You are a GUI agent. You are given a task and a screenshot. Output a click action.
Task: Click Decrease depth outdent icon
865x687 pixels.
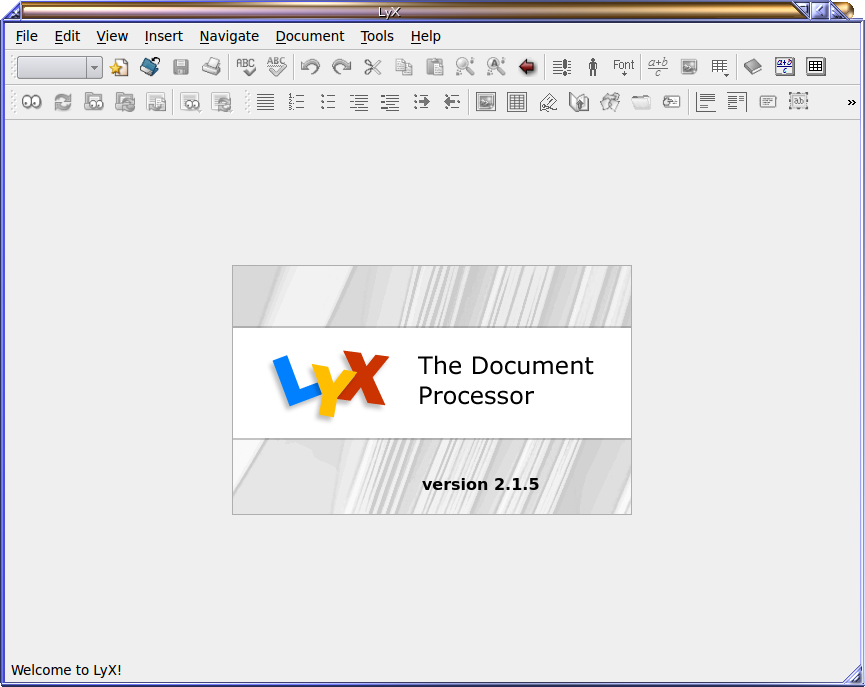tap(452, 102)
